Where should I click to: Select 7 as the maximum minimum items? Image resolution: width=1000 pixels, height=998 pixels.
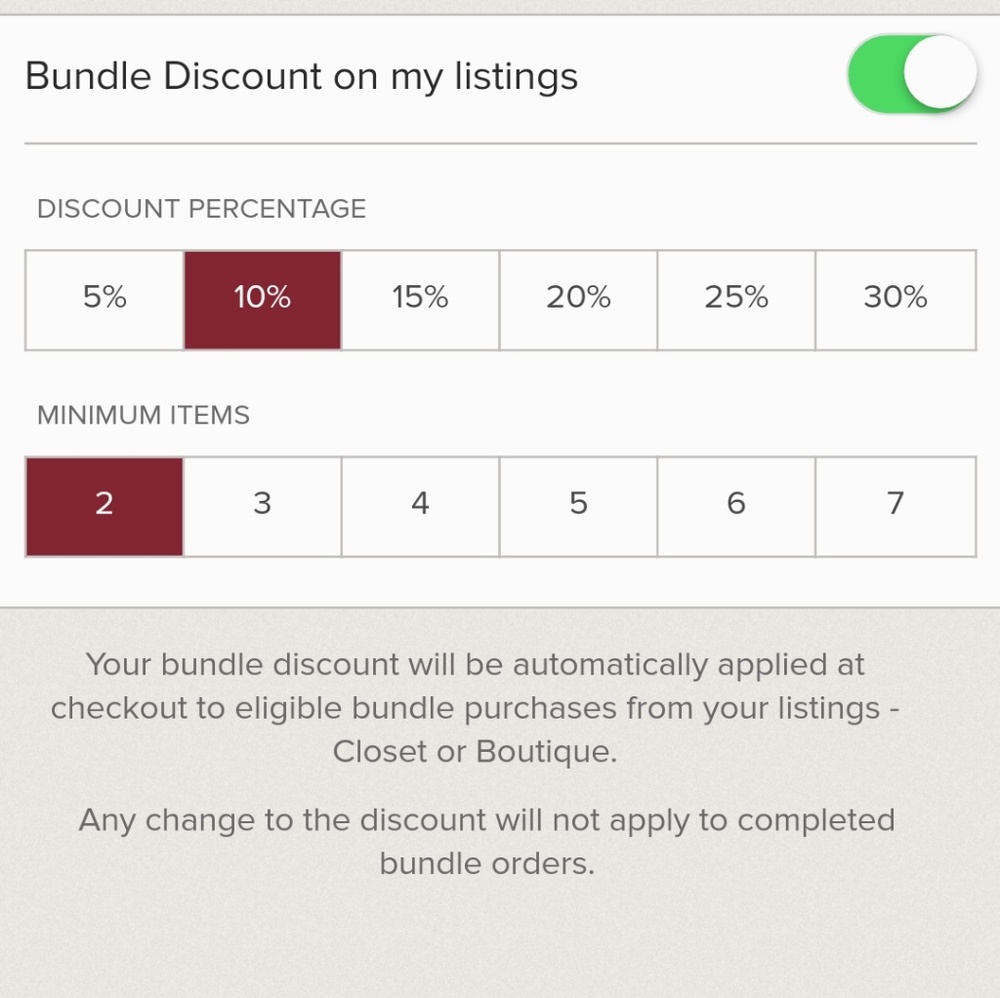click(x=894, y=505)
